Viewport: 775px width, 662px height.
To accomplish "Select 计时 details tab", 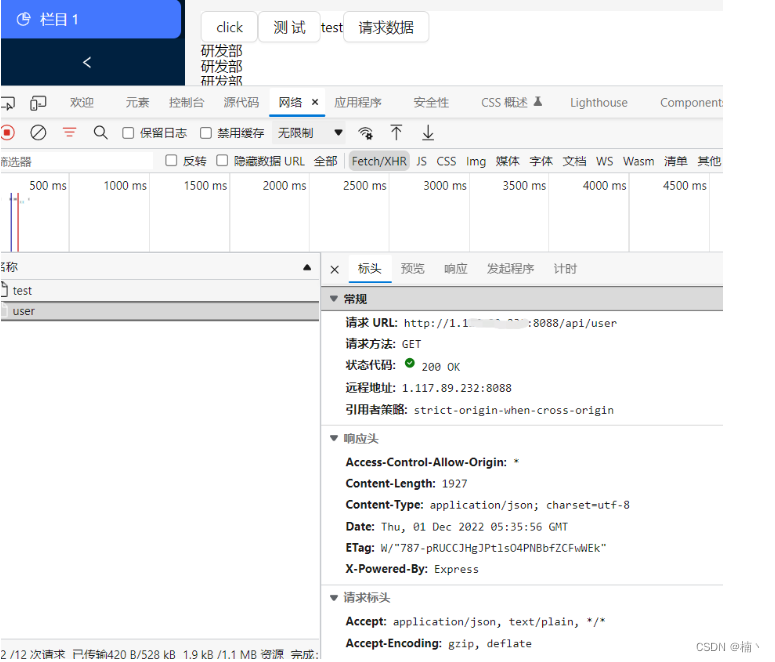I will point(565,269).
